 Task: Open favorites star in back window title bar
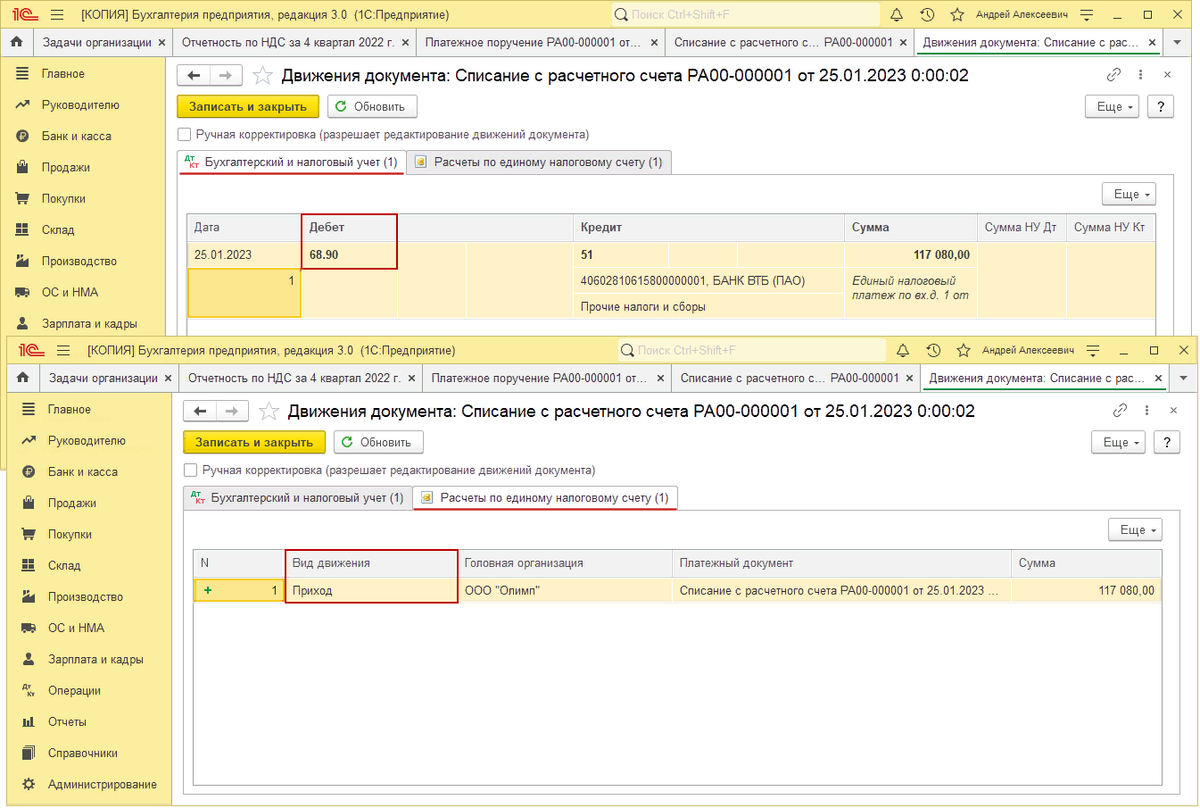point(957,15)
